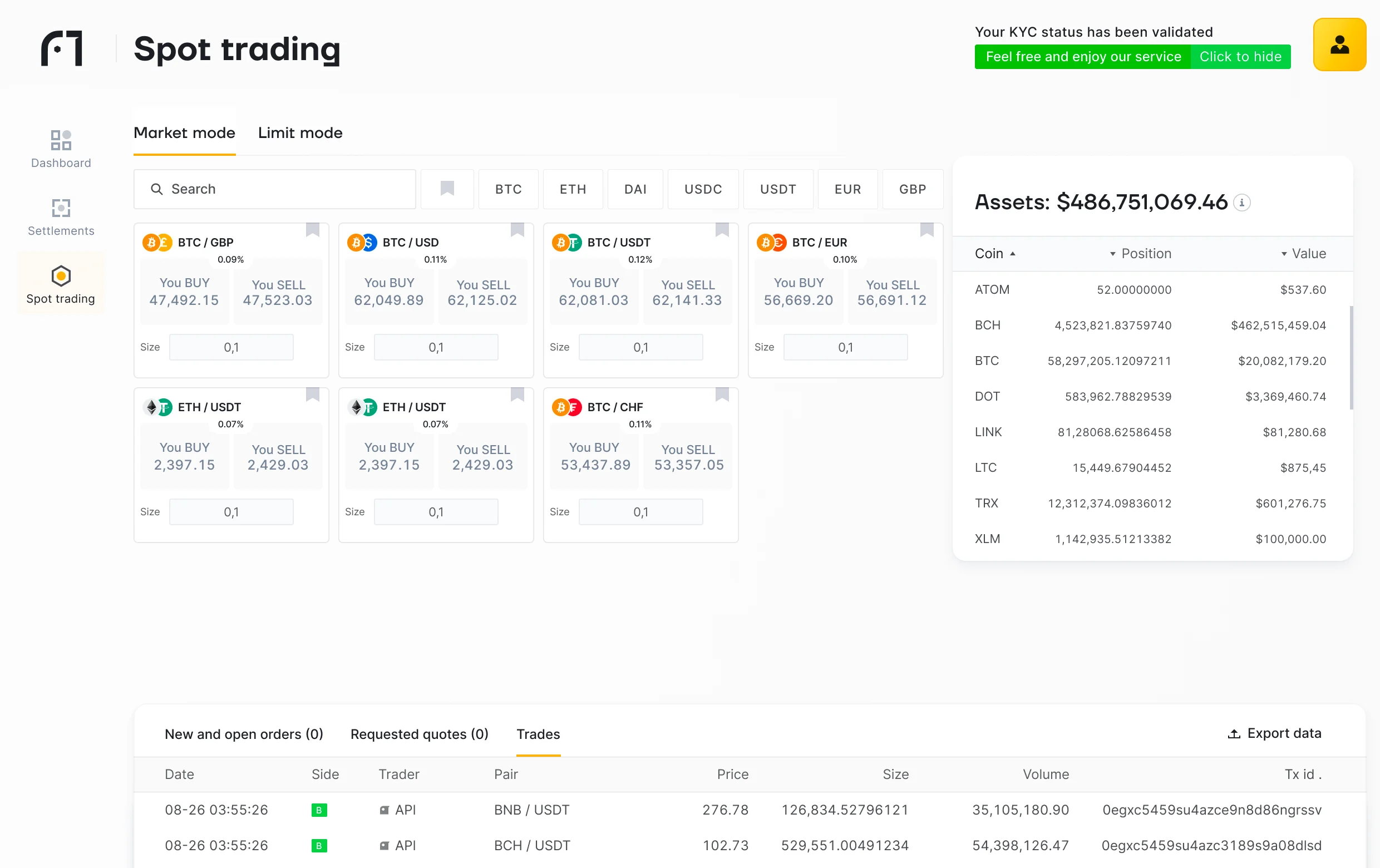Viewport: 1380px width, 868px height.
Task: Click the standalone bookmark filter icon beside search
Action: (x=447, y=189)
